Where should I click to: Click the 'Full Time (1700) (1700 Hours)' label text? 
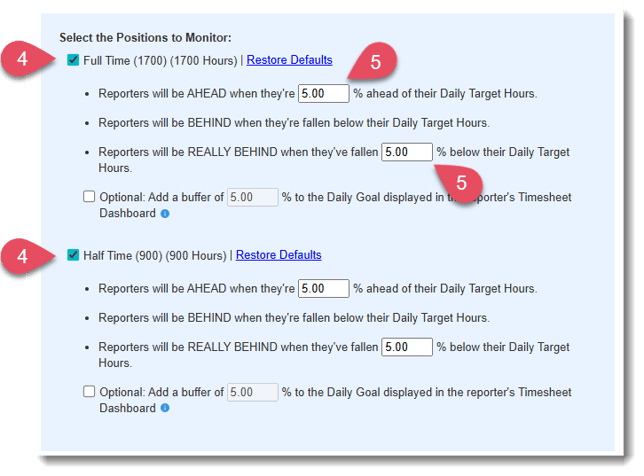(x=160, y=60)
